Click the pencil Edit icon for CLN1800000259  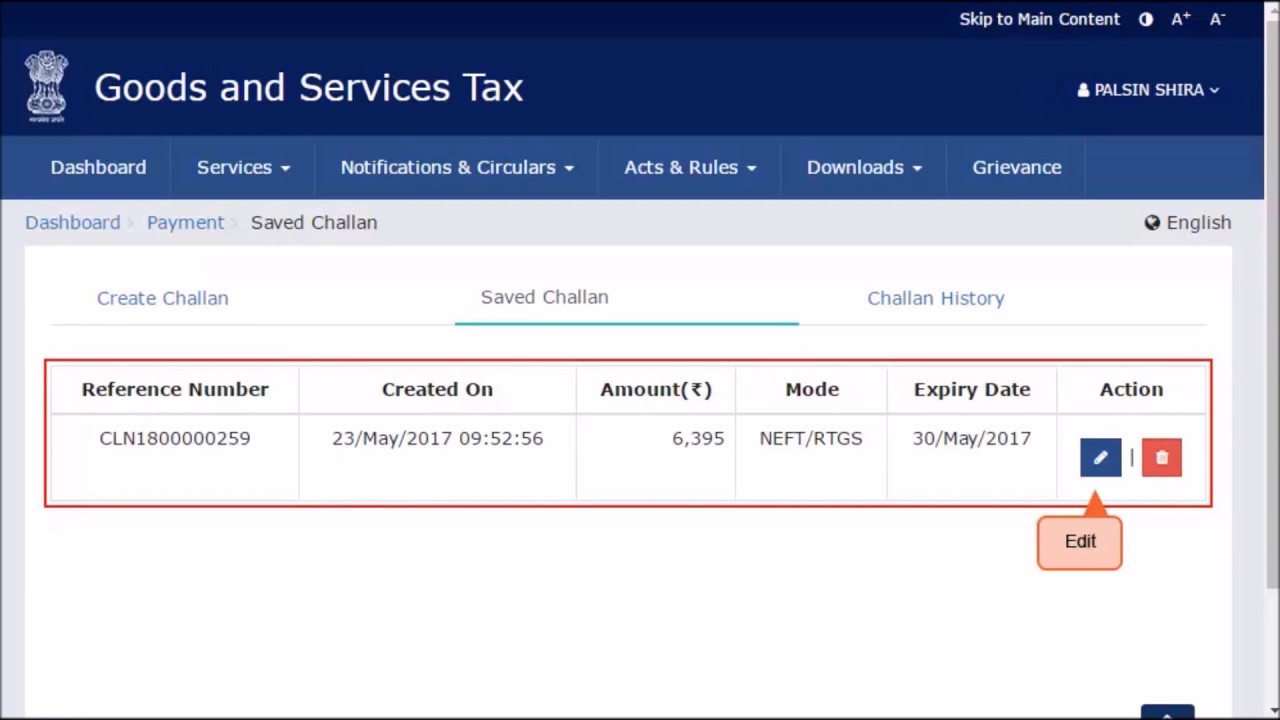click(1100, 458)
